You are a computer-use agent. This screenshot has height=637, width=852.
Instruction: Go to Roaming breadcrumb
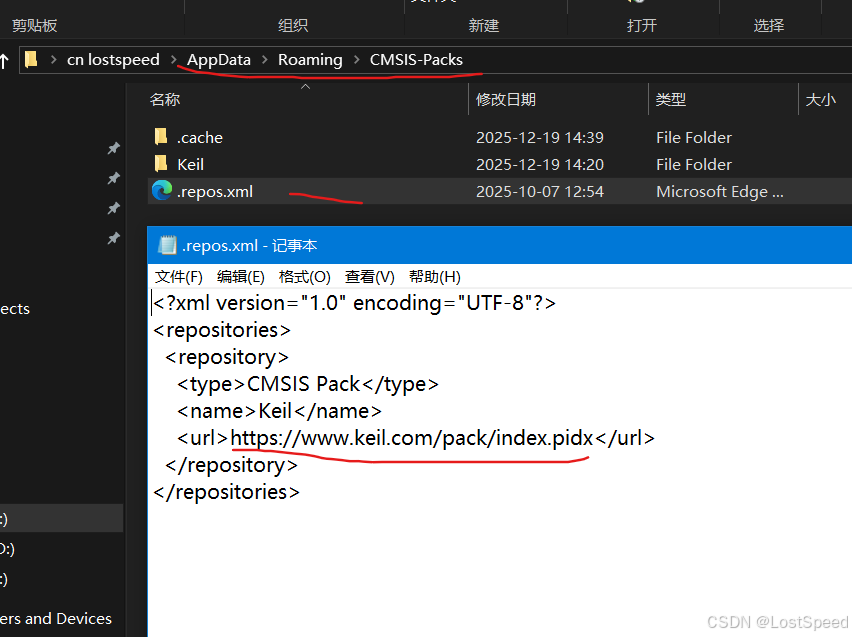point(310,60)
